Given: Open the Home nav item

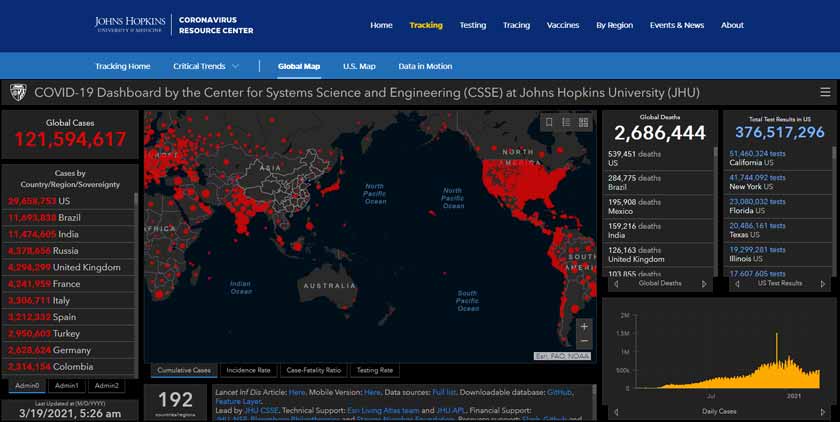Looking at the screenshot, I should [x=381, y=25].
